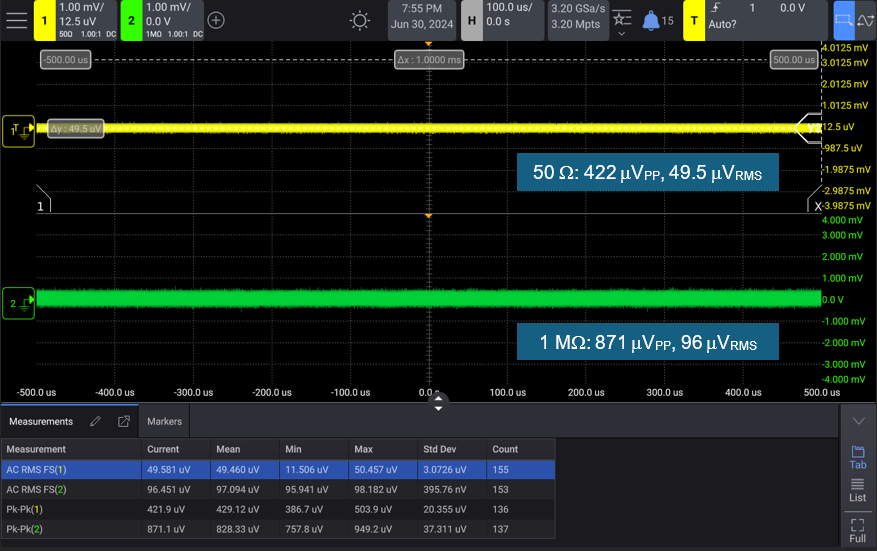Select the -500.00 us X cursor label

(65, 60)
